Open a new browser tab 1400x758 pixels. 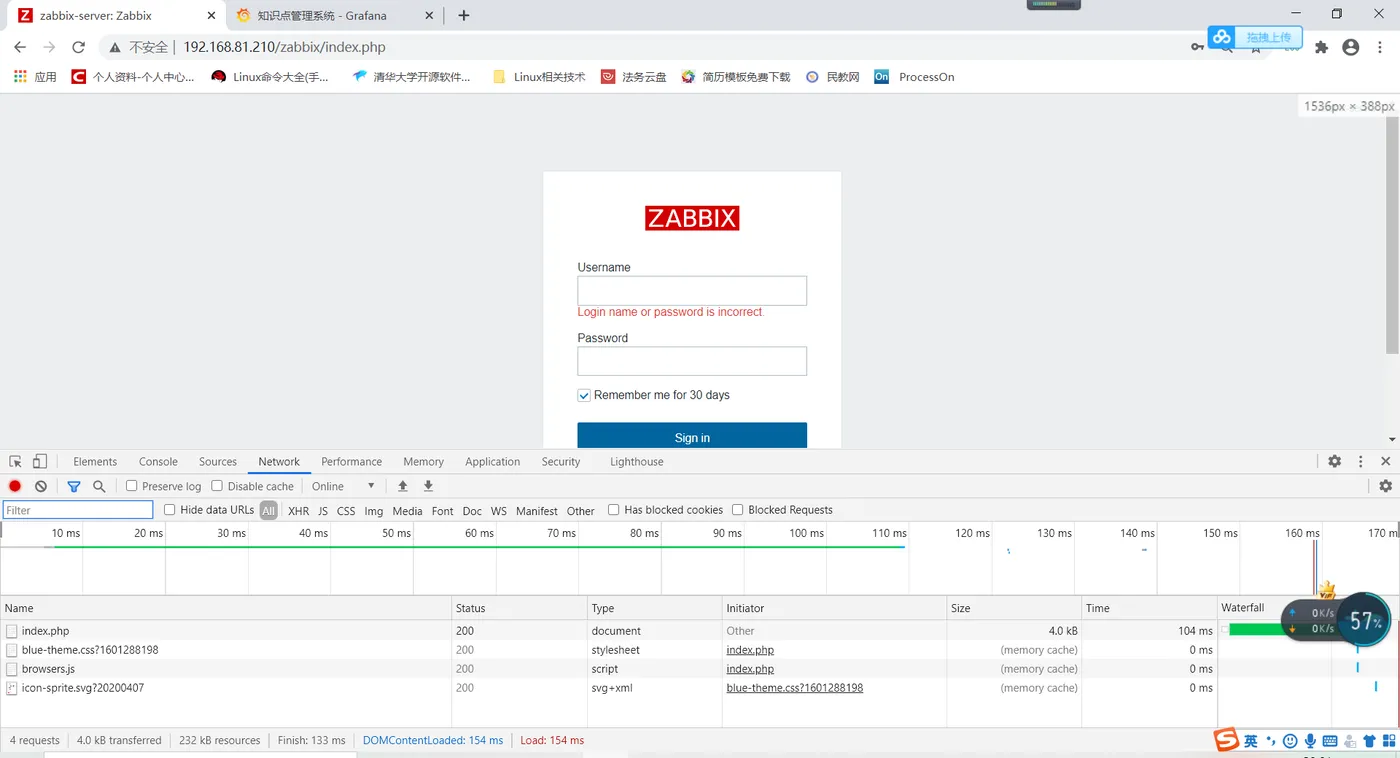[463, 15]
